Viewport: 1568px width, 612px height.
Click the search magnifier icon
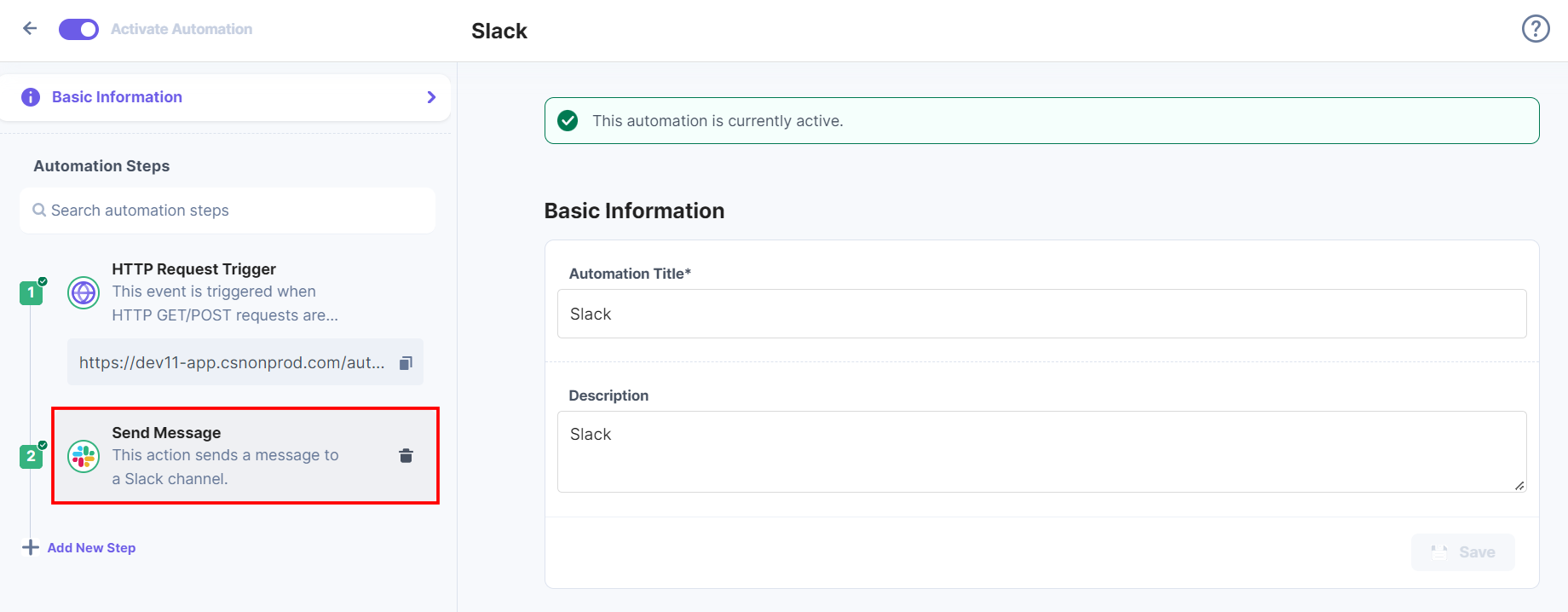point(39,210)
